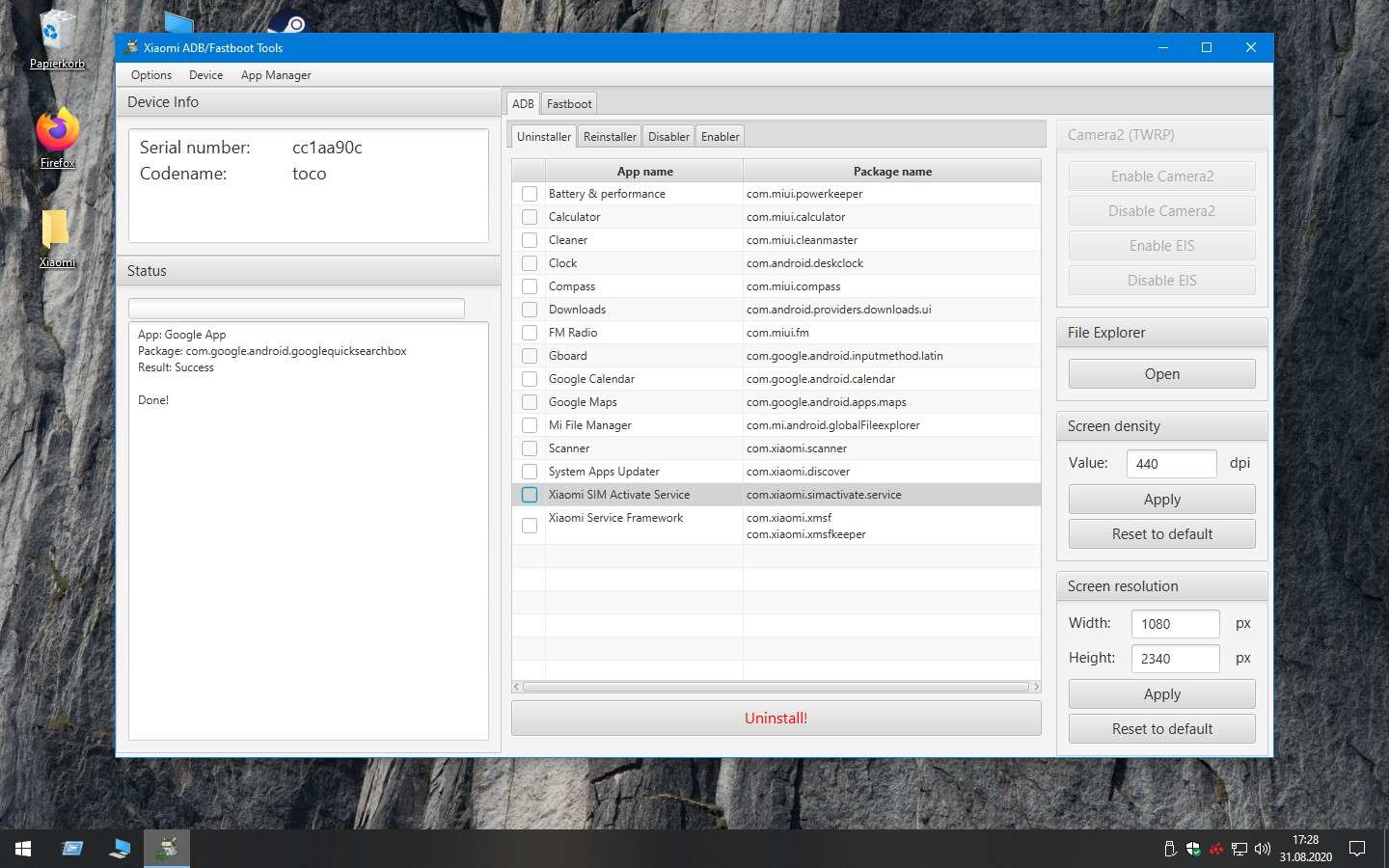Click the Windows Start button
Image resolution: width=1389 pixels, height=868 pixels.
click(23, 849)
